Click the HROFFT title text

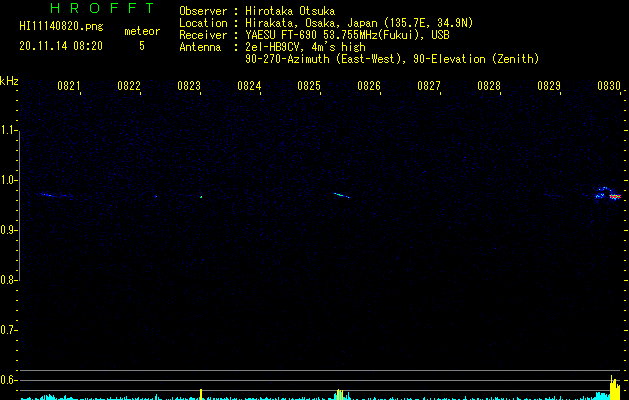pyautogui.click(x=102, y=8)
